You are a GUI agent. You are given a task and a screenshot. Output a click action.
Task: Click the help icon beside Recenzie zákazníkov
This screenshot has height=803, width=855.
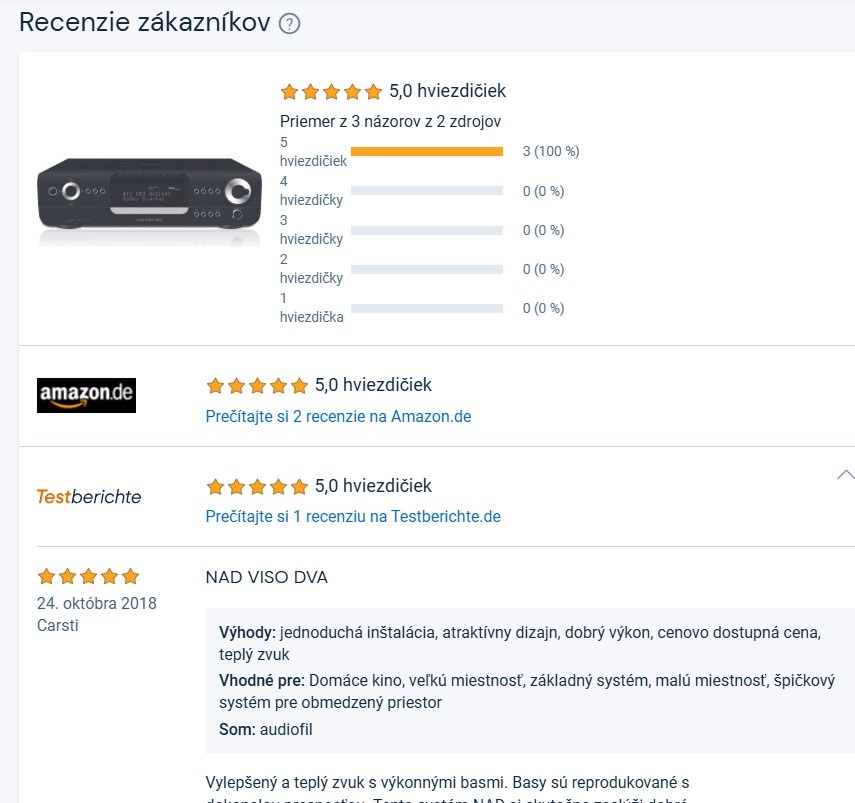290,24
